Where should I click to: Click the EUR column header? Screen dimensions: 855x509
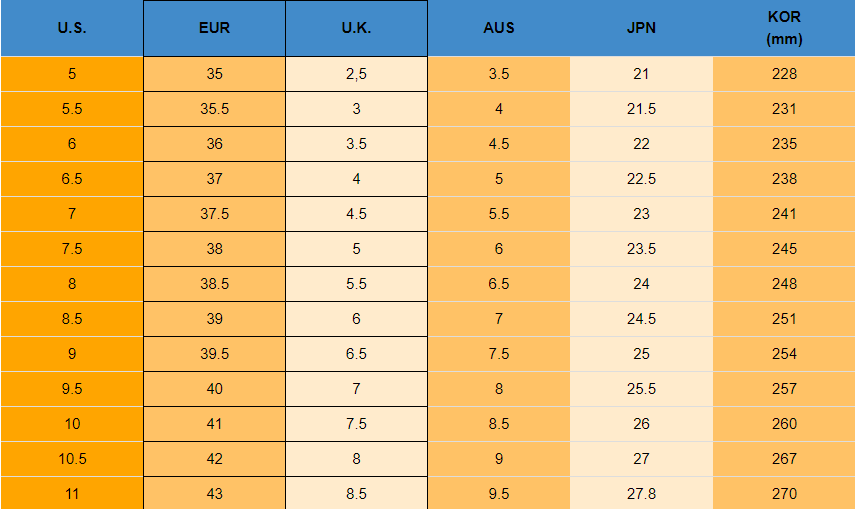(214, 28)
